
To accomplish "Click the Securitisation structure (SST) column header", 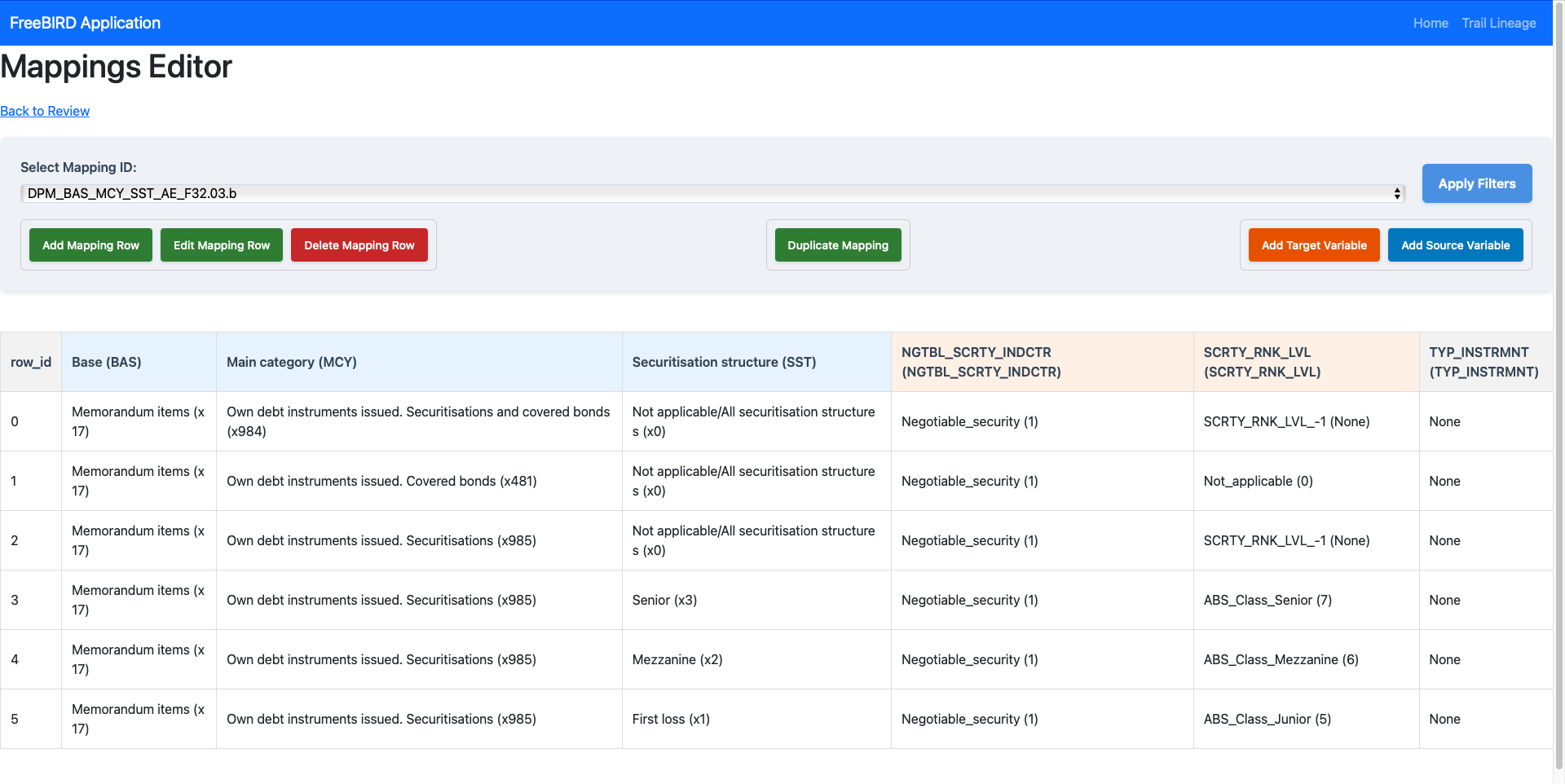I will pos(724,363).
